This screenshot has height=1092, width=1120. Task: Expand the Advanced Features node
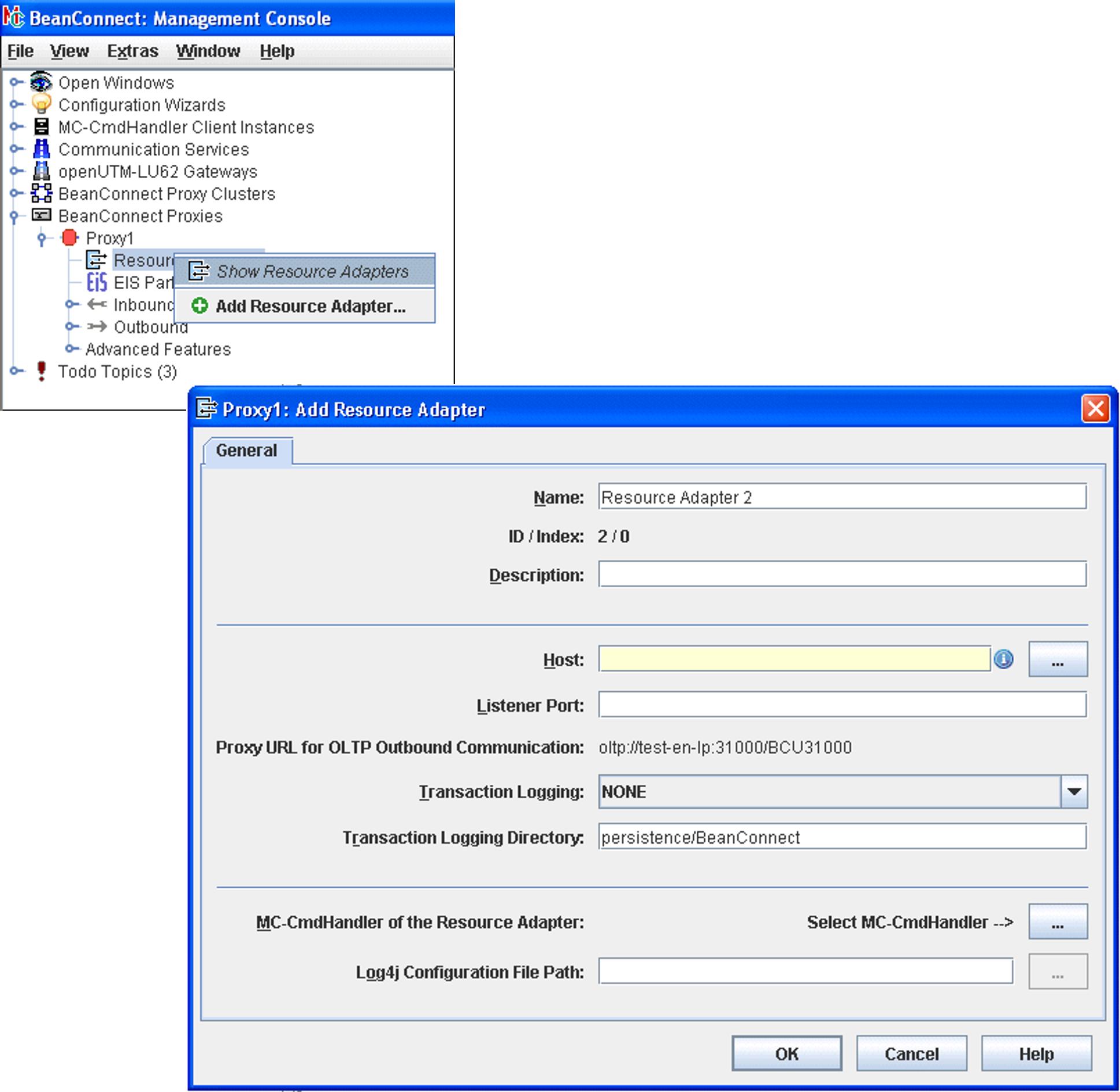click(x=71, y=349)
